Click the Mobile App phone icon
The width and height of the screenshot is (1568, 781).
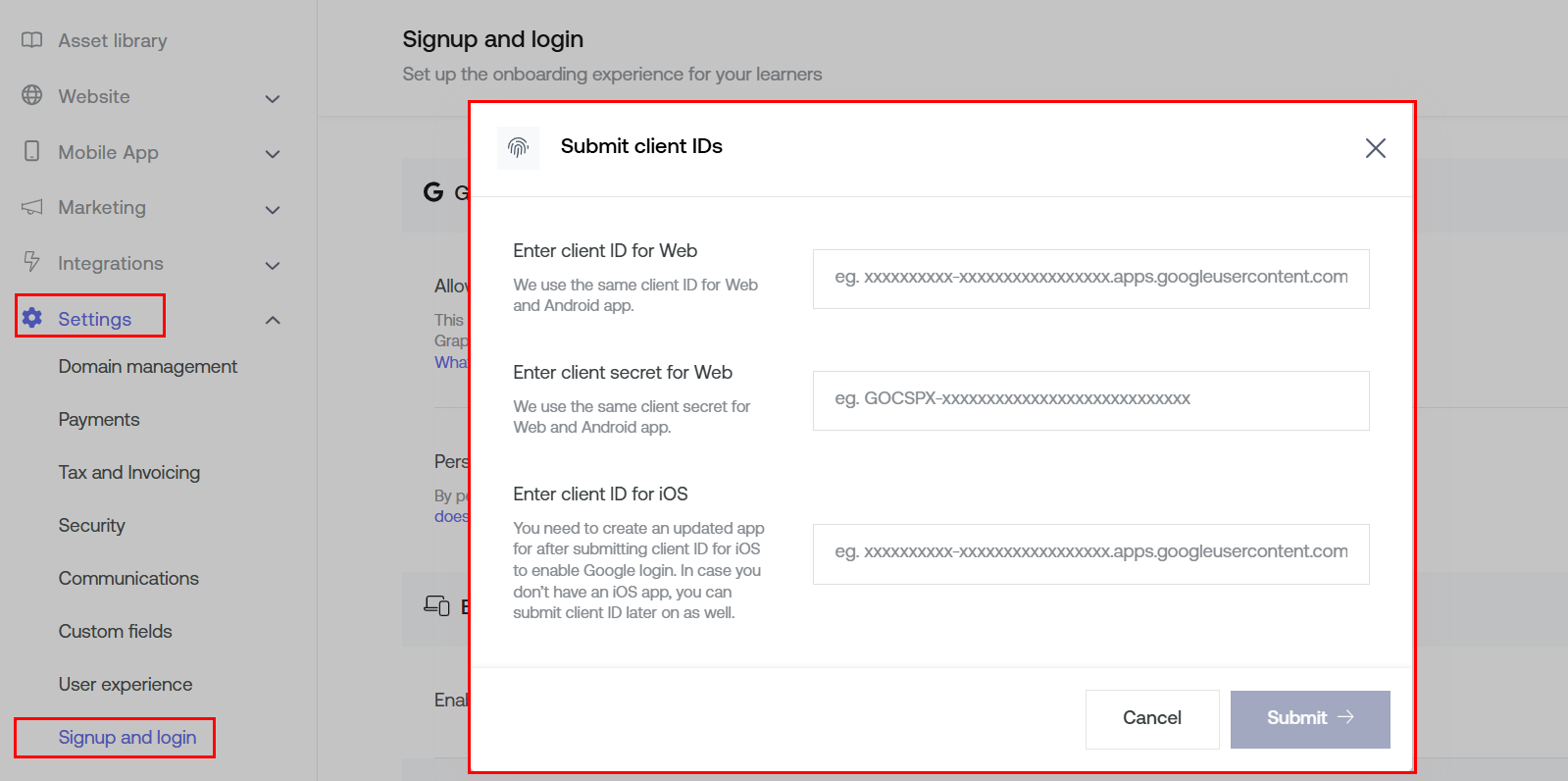click(32, 151)
